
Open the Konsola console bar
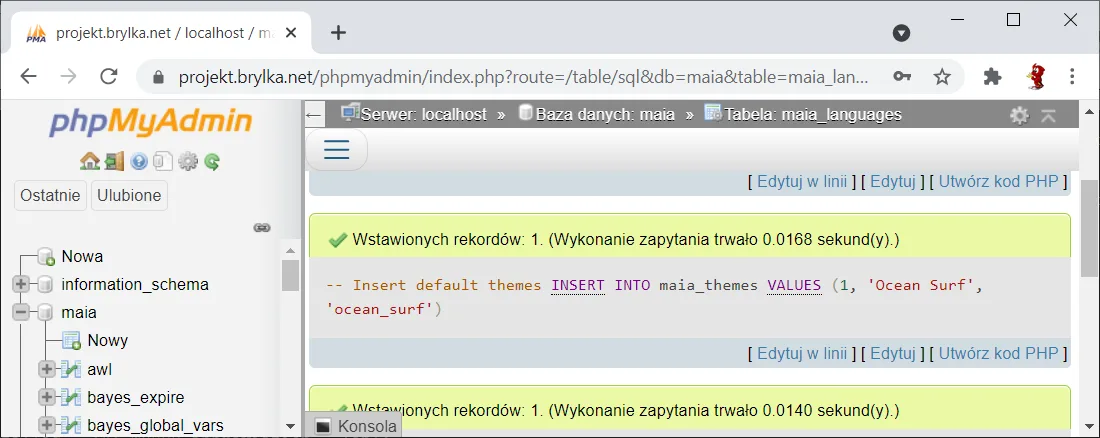tap(356, 426)
